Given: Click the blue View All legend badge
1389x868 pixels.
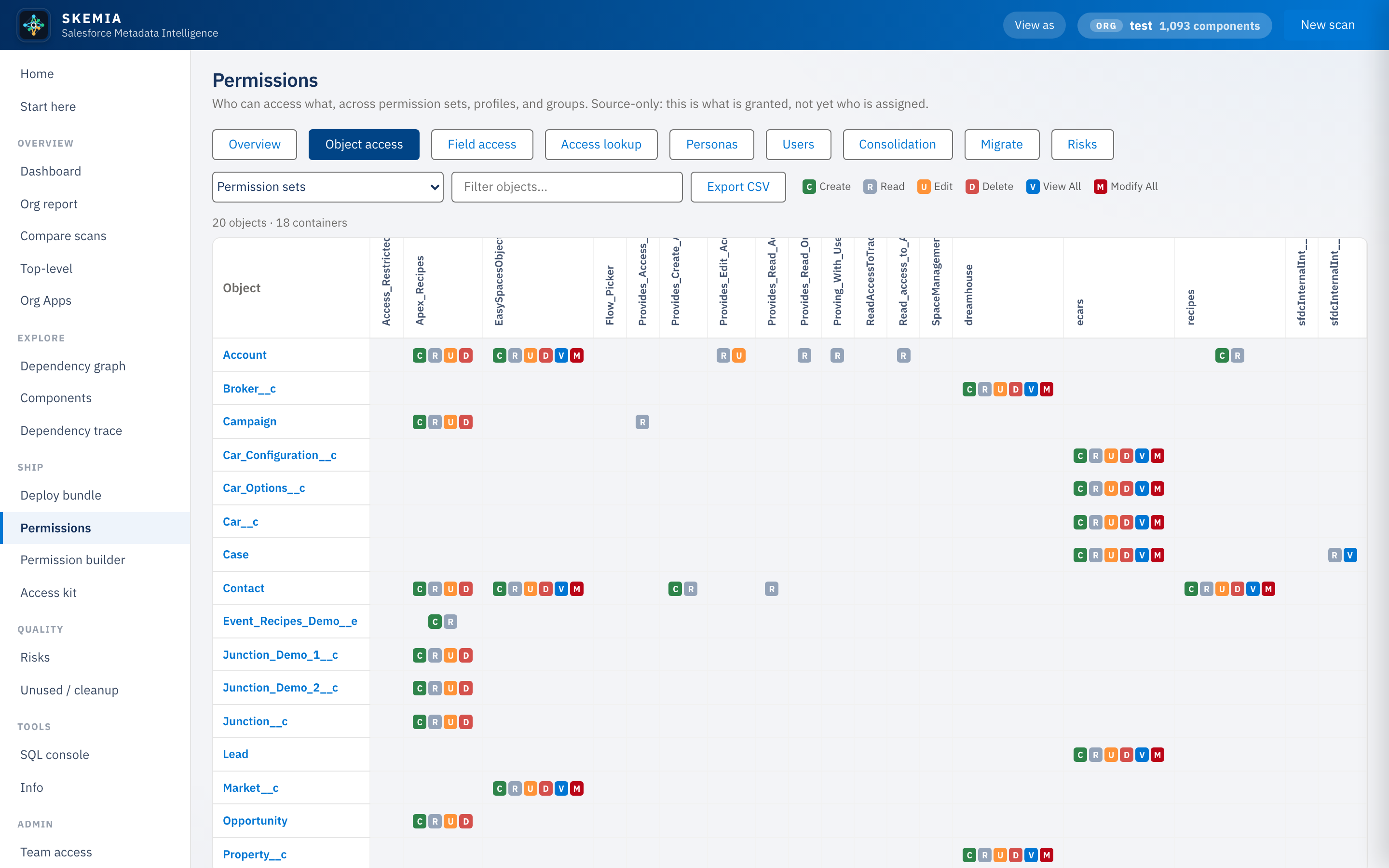Looking at the screenshot, I should (1032, 187).
